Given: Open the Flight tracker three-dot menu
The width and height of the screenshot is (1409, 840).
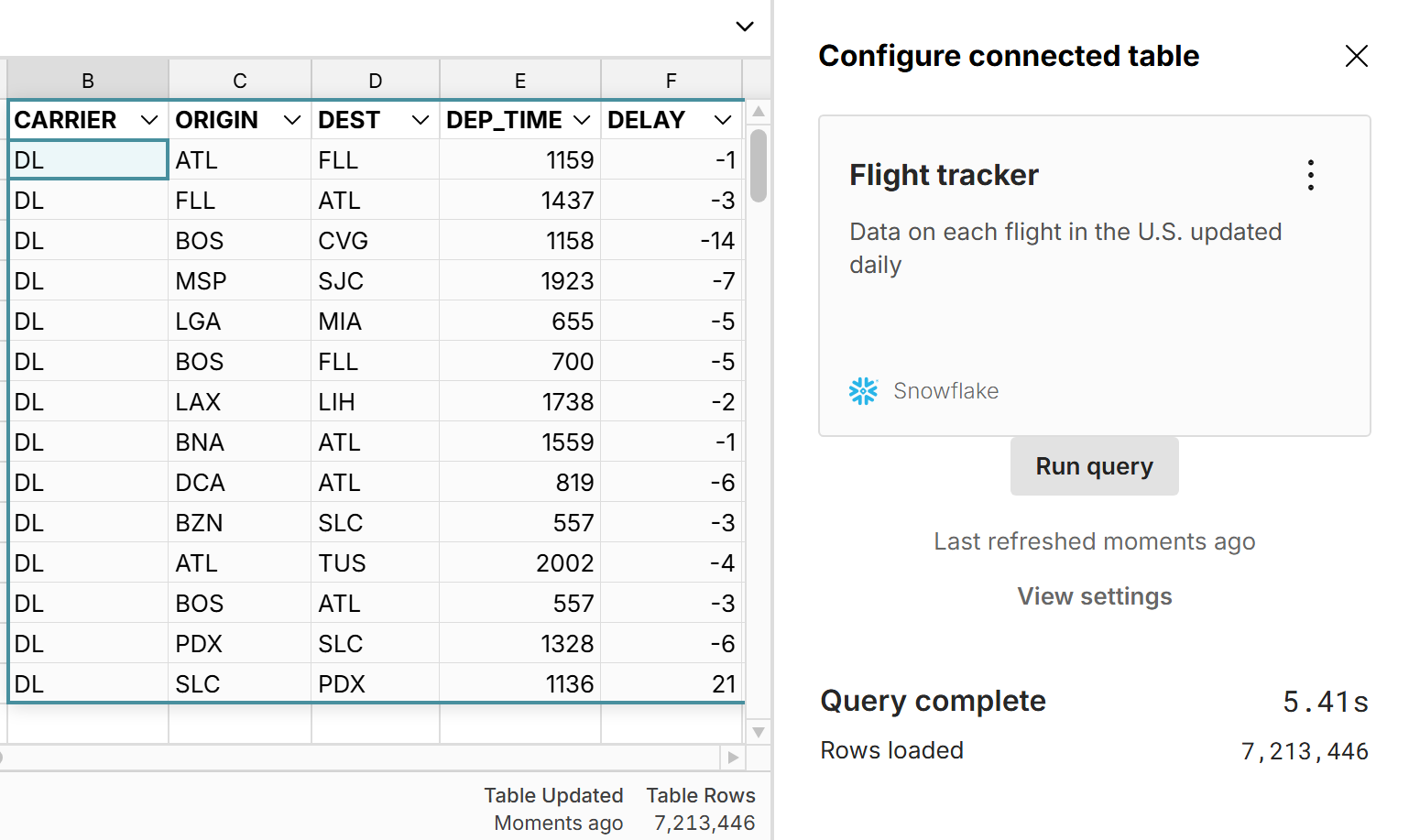Looking at the screenshot, I should 1310,174.
